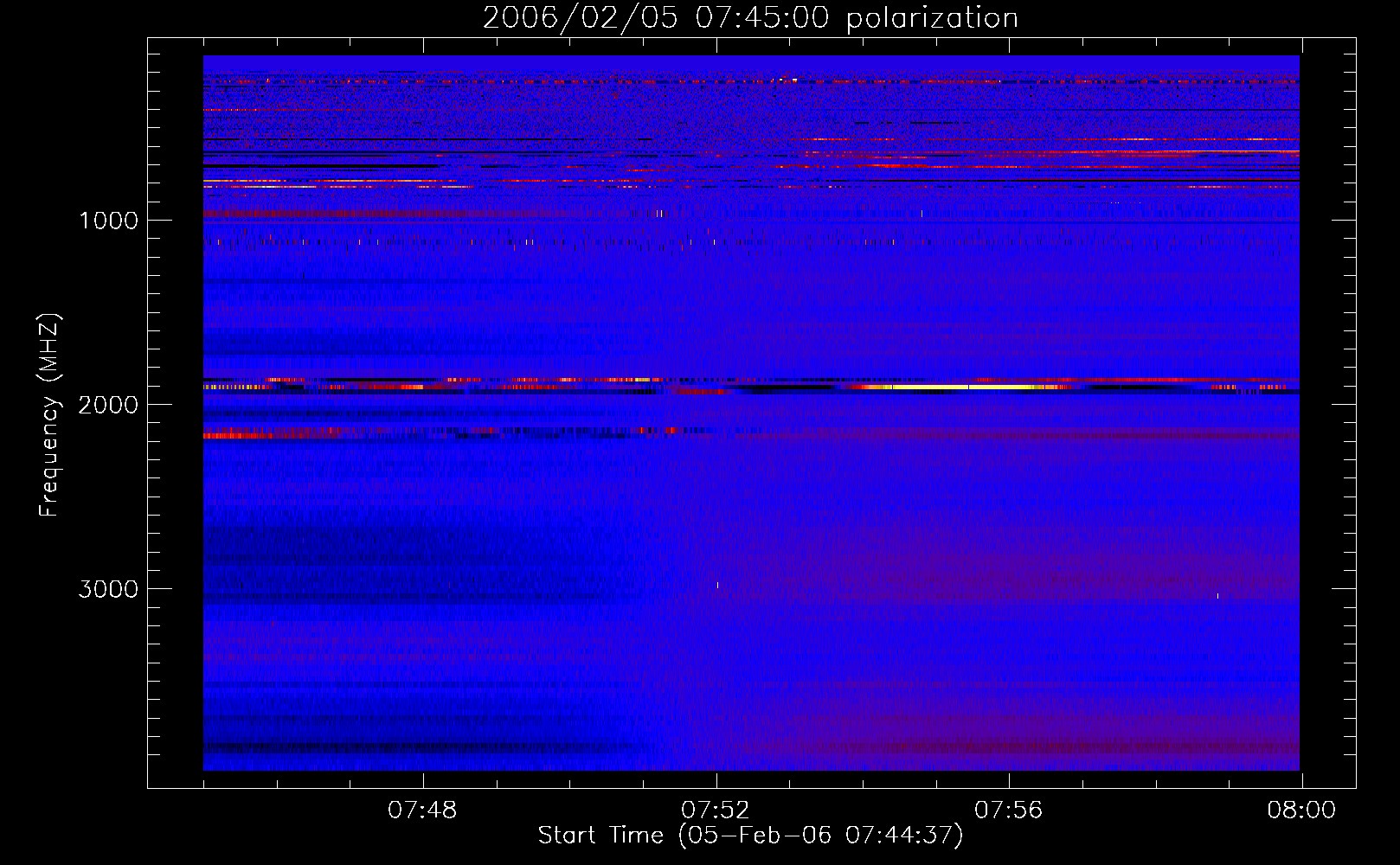Click the '2000' frequency axis label
The width and height of the screenshot is (1400, 865).
click(108, 405)
